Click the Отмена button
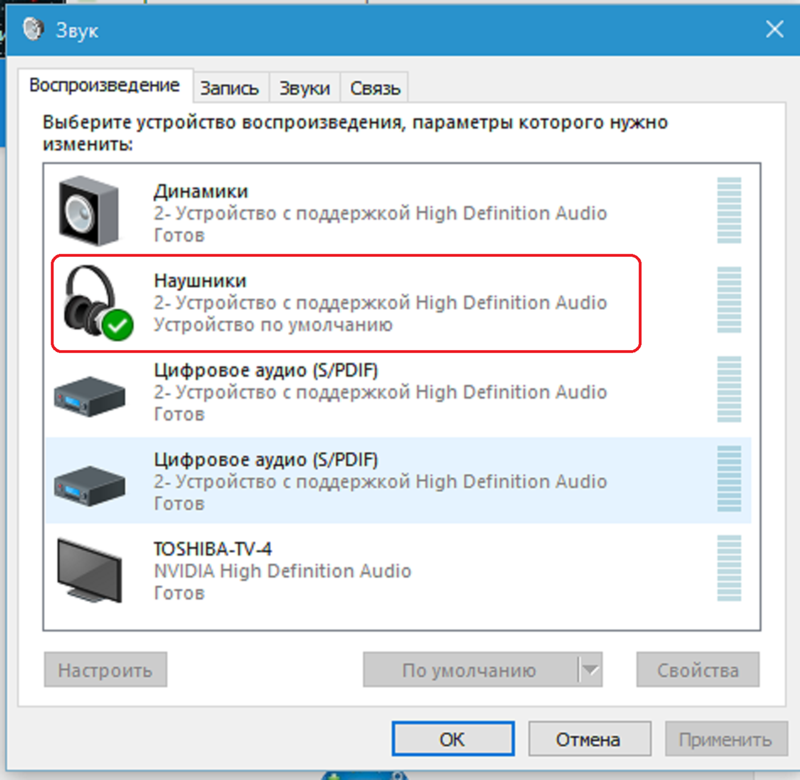This screenshot has height=780, width=800. [x=589, y=739]
